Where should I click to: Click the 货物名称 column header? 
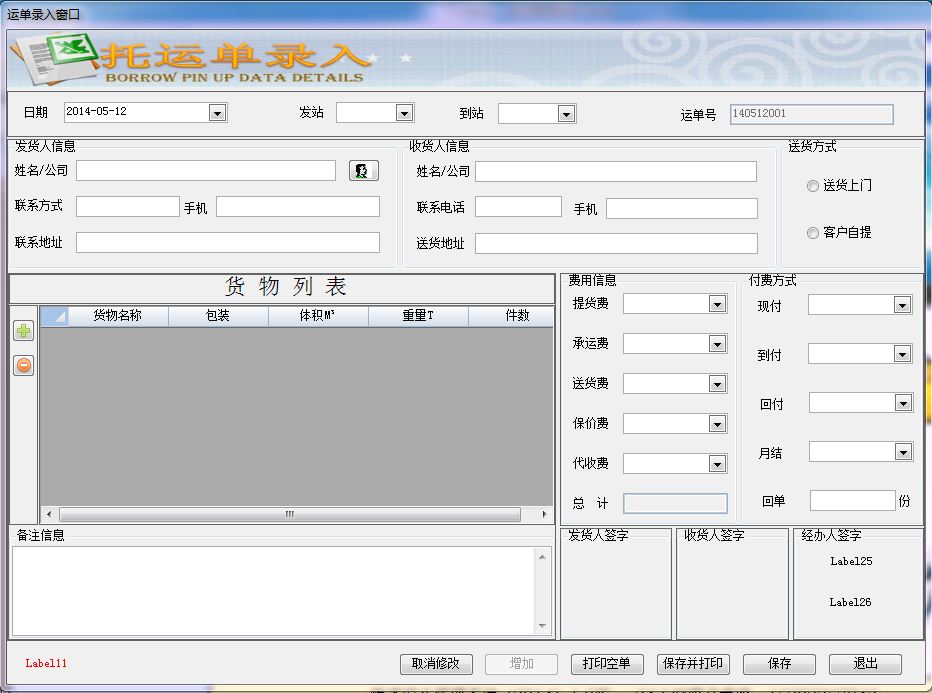tap(118, 316)
